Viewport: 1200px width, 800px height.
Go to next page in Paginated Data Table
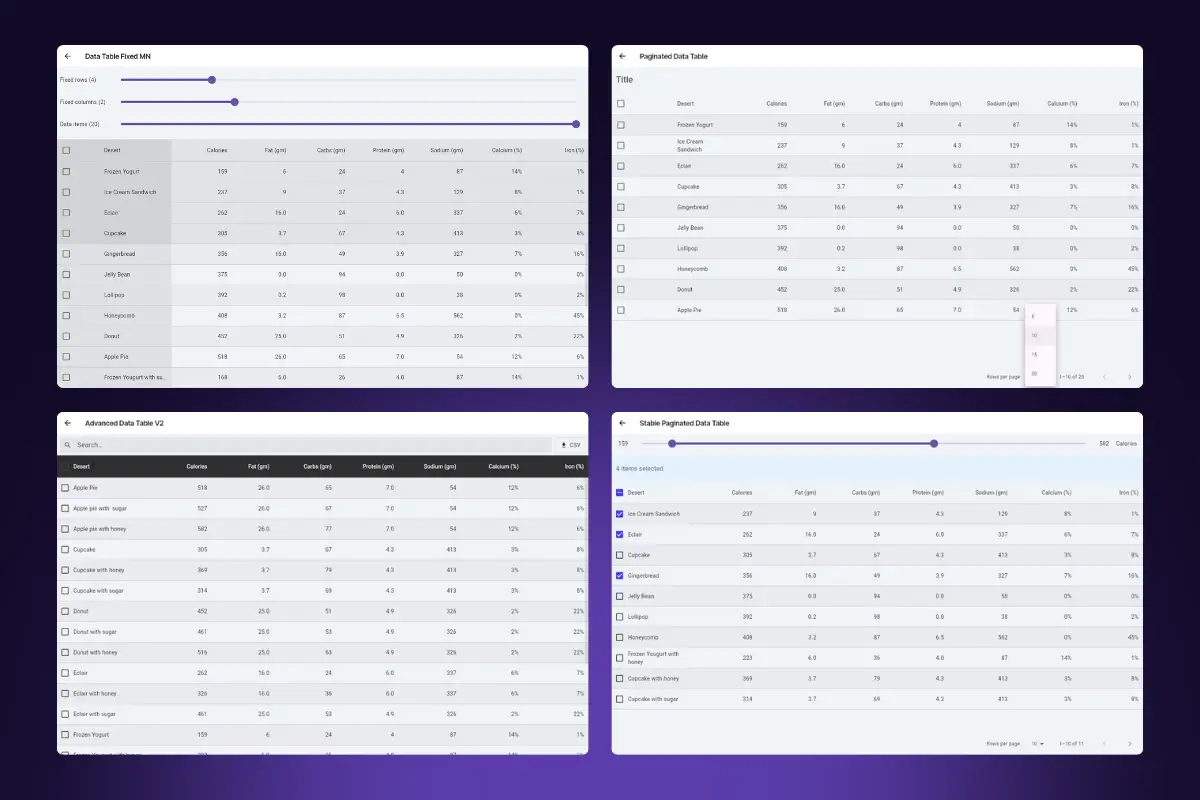pos(1128,378)
